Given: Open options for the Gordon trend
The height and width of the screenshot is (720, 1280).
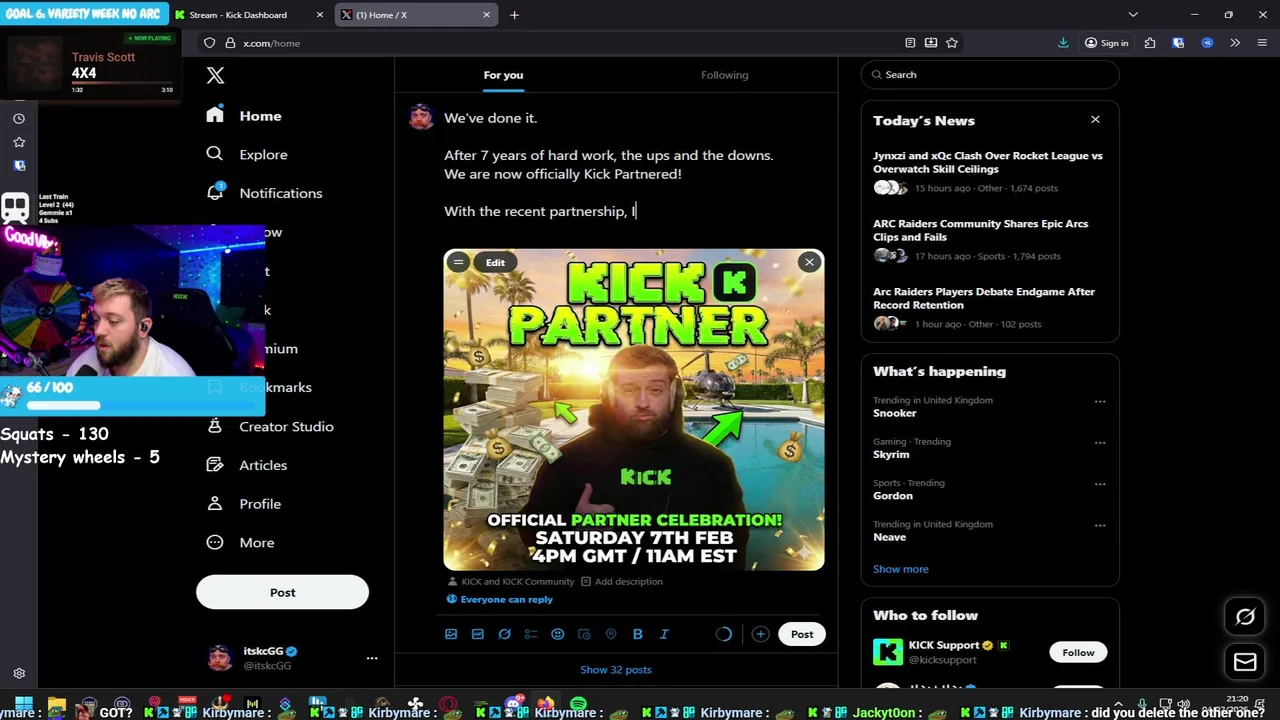Looking at the screenshot, I should click(x=1100, y=484).
